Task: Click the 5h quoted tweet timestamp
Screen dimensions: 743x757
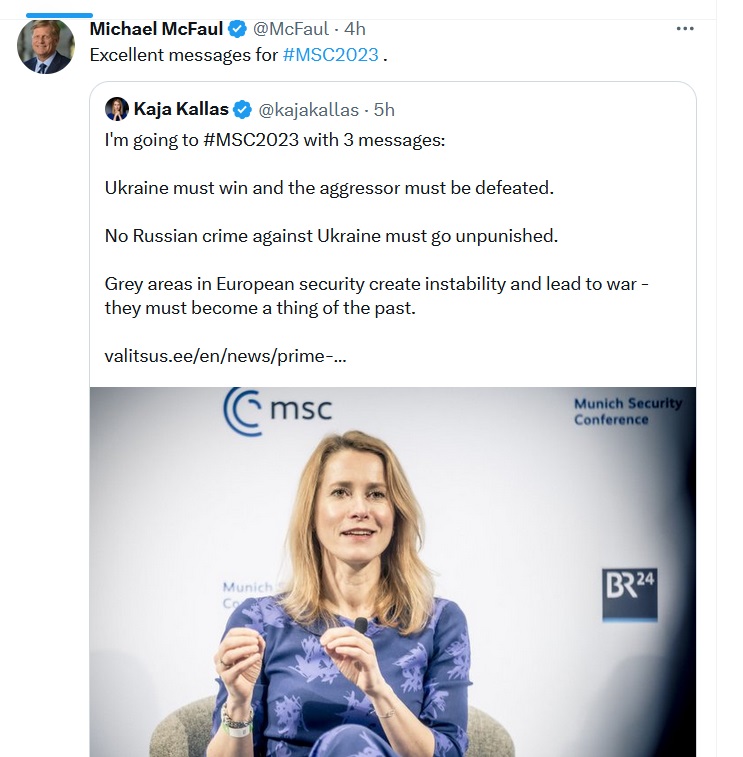Action: point(384,109)
